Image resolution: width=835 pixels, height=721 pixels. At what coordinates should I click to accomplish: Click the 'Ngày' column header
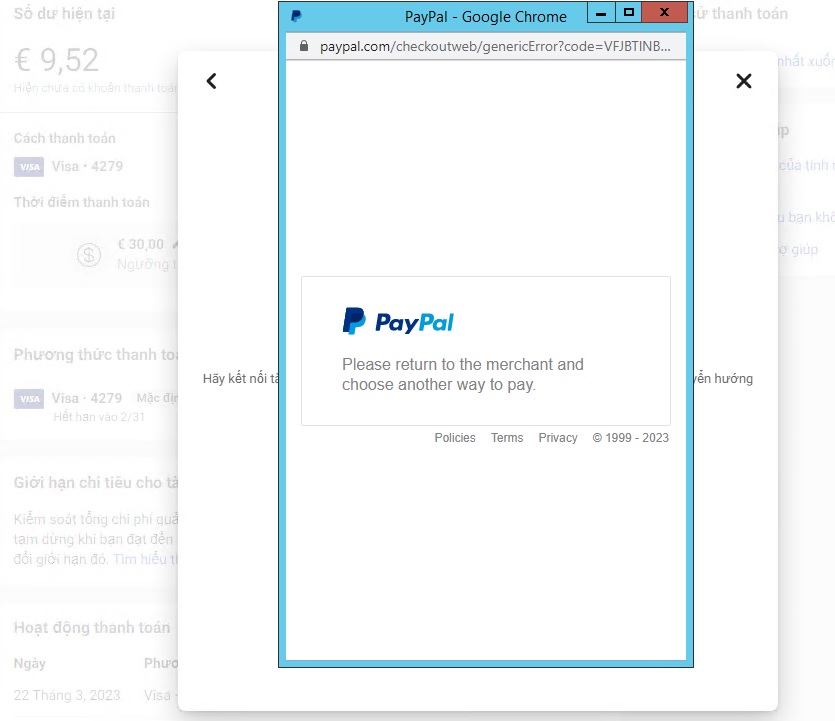30,663
